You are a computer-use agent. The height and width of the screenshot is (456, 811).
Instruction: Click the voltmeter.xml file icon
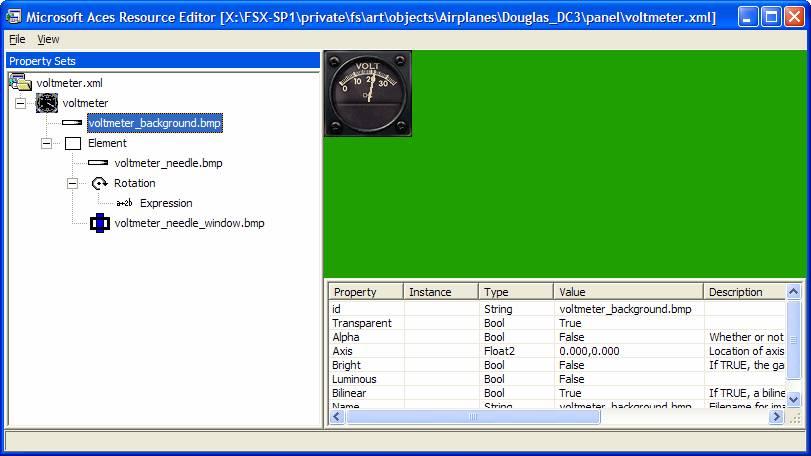[x=20, y=83]
